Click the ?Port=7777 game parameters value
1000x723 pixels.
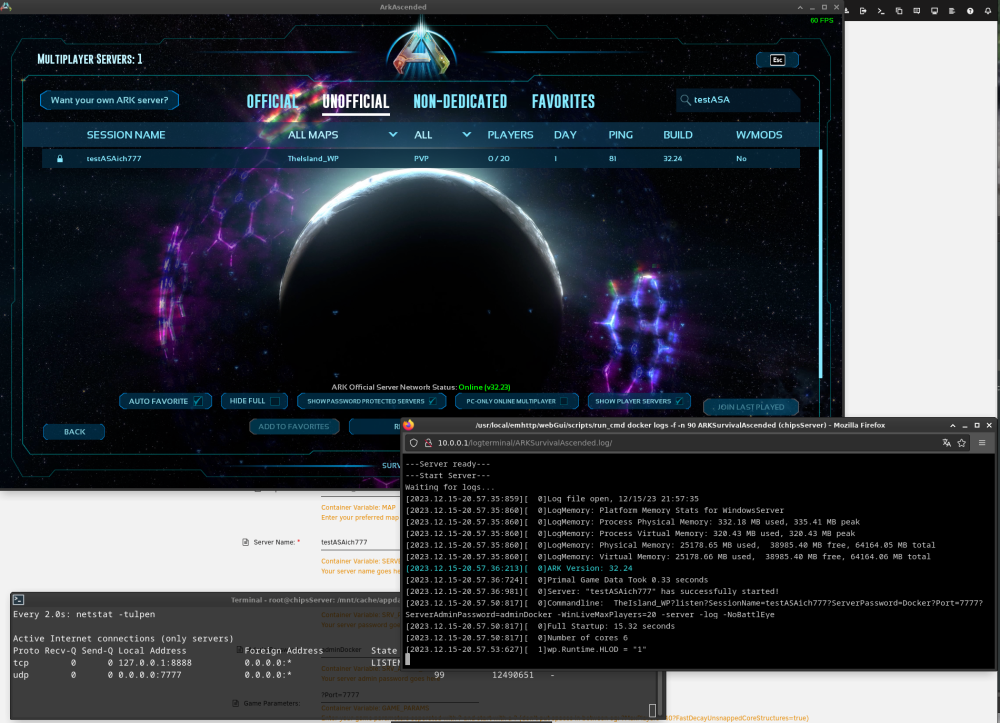(340, 695)
